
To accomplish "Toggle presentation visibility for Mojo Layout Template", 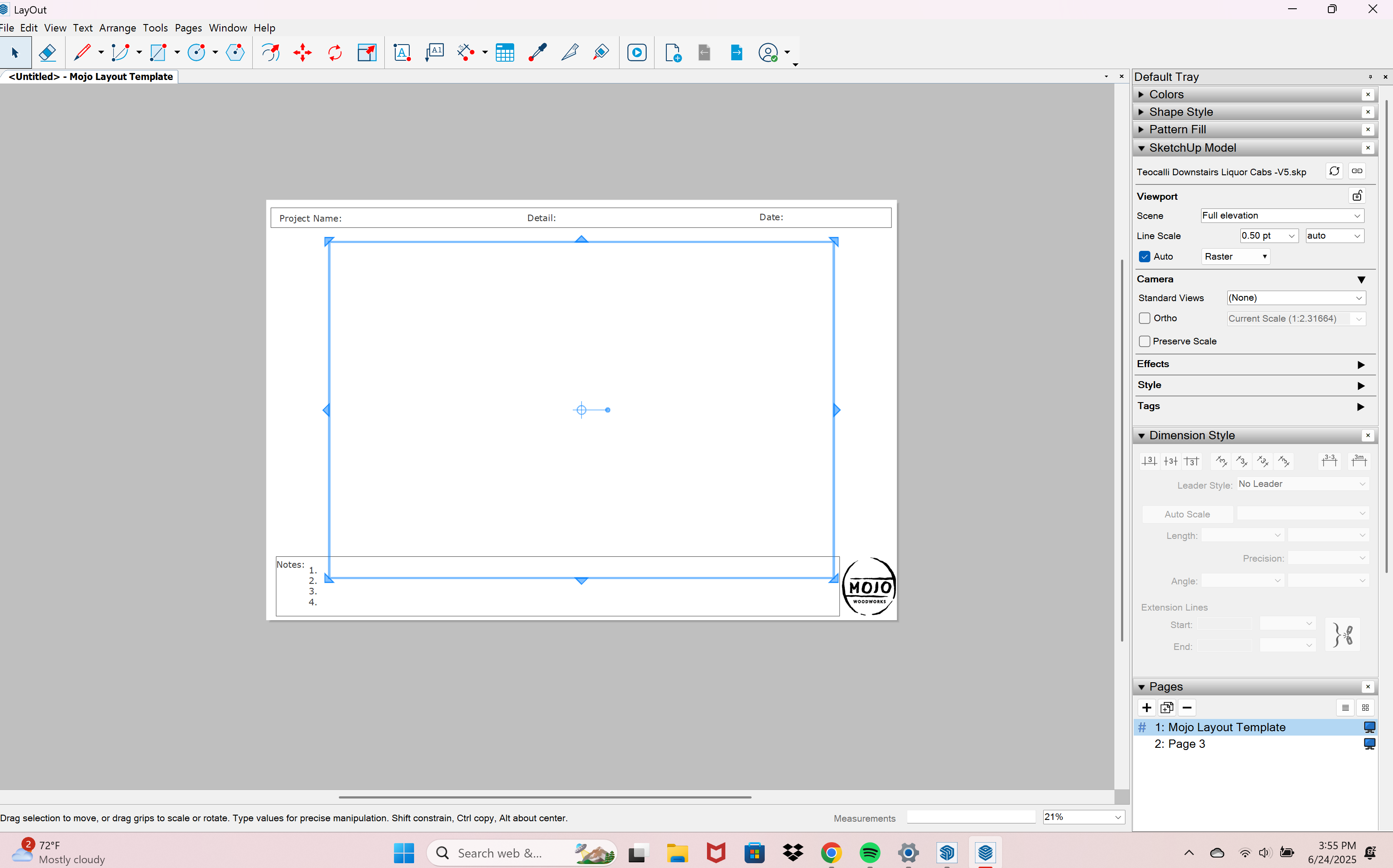I will (1369, 727).
